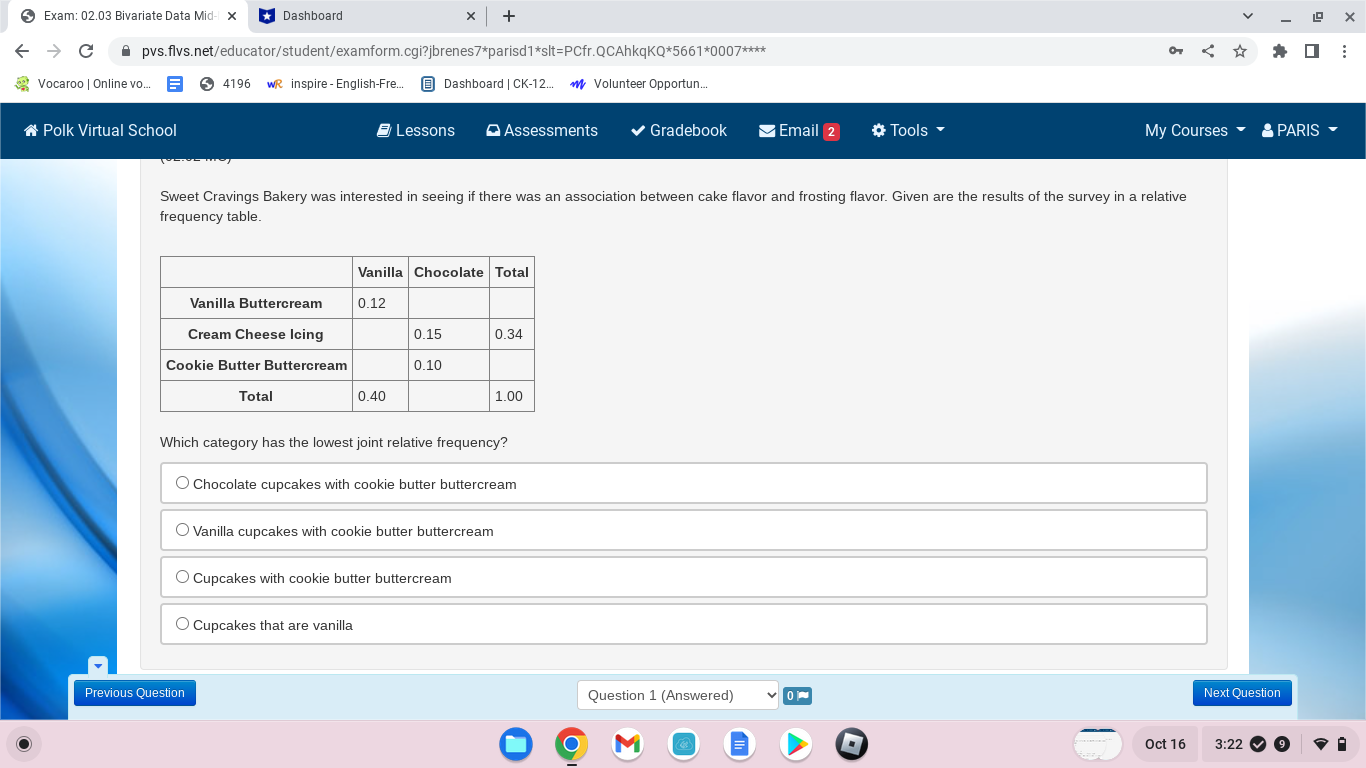Screen dimensions: 1366x768
Task: Reload the exam page
Action: 86,51
